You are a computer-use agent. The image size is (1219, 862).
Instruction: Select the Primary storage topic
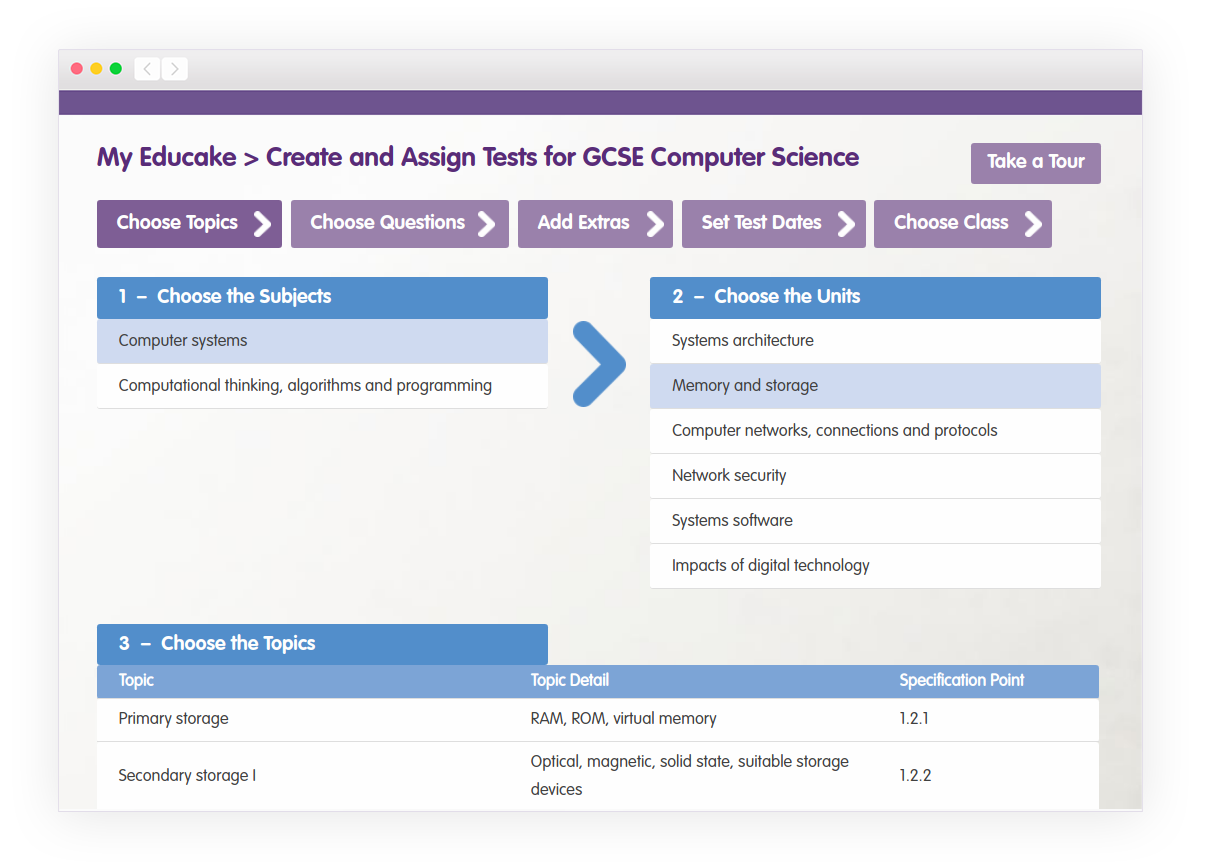(x=598, y=719)
